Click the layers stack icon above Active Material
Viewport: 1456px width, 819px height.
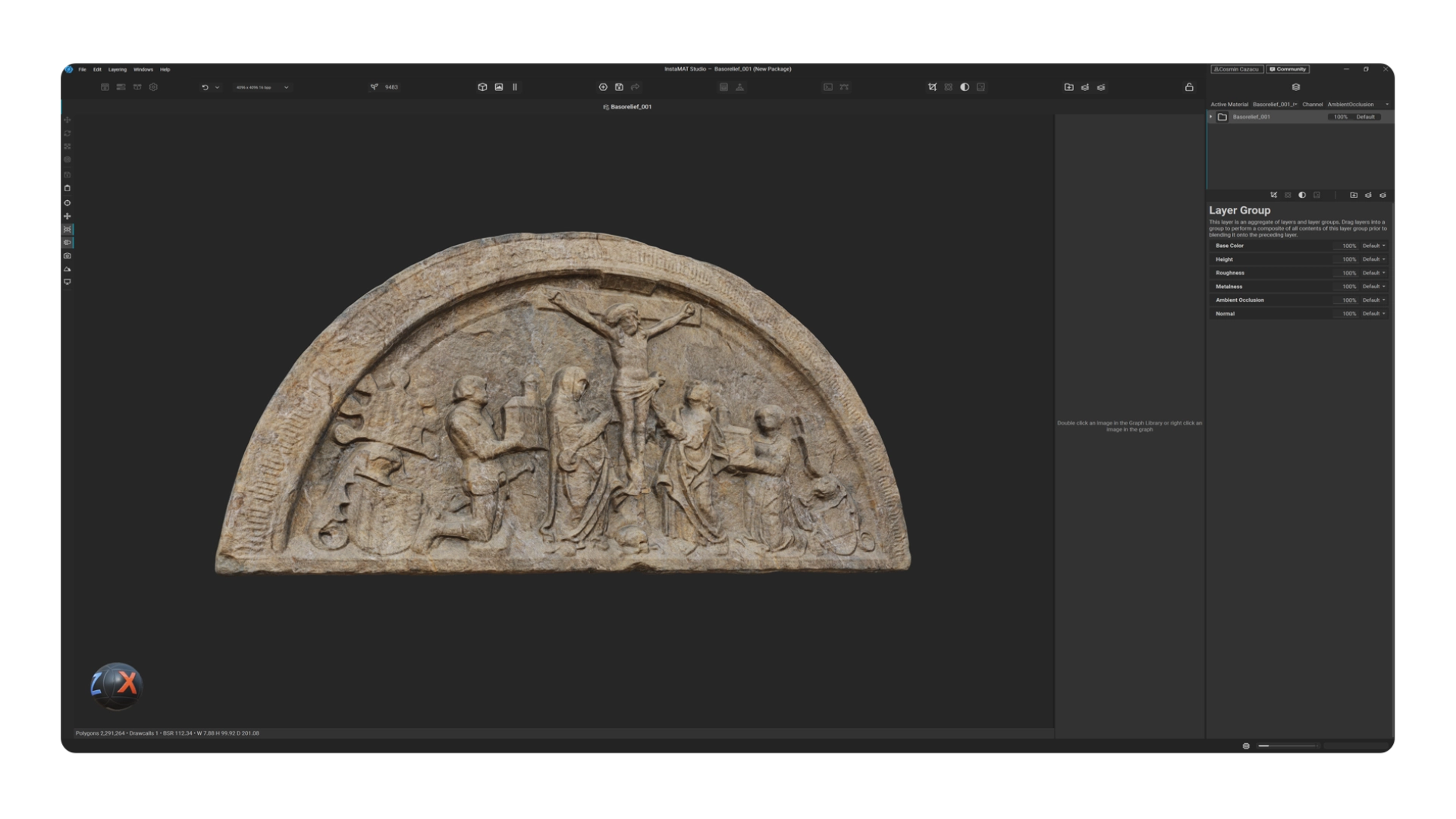pyautogui.click(x=1296, y=87)
